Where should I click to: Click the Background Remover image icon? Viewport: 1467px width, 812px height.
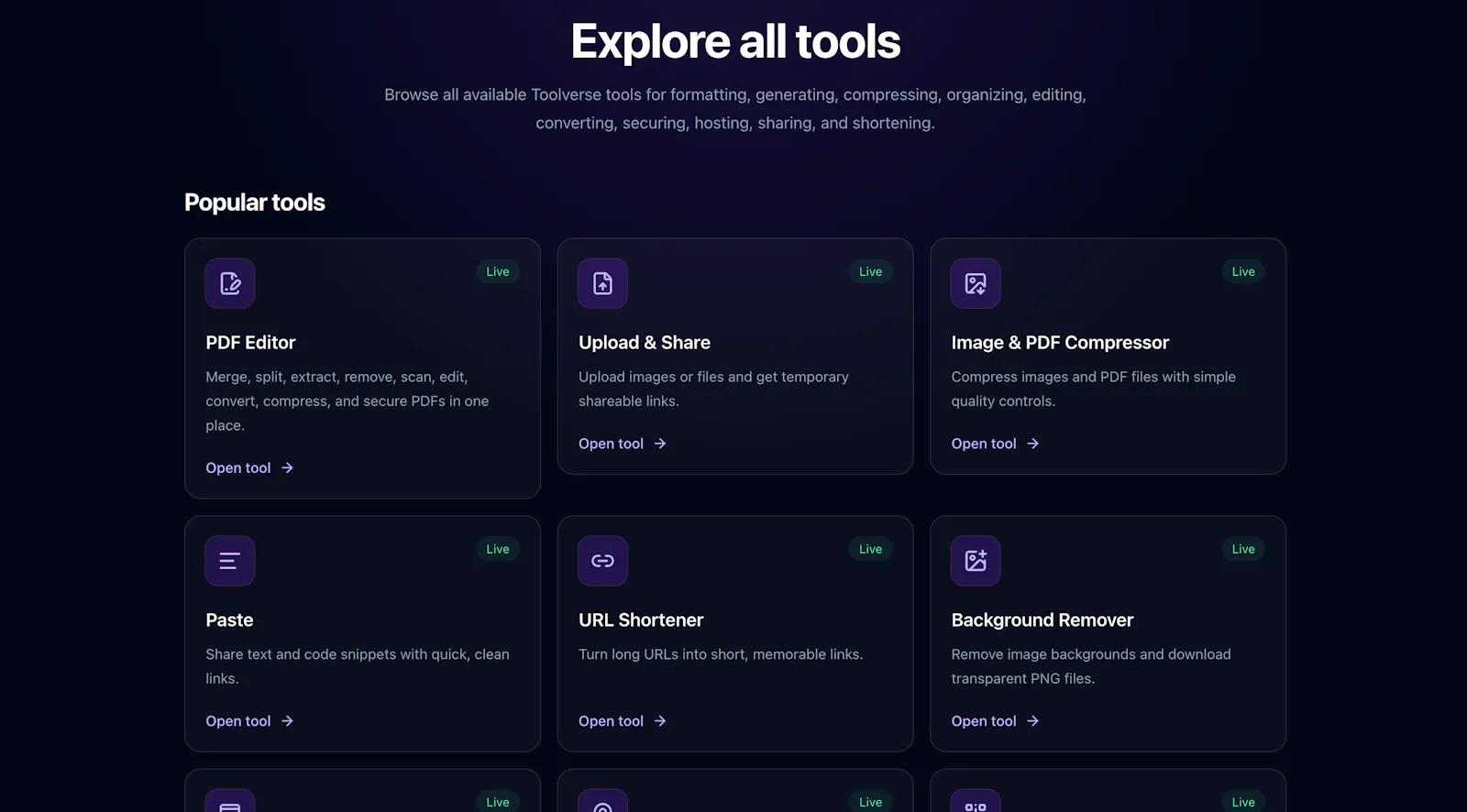pyautogui.click(x=976, y=561)
